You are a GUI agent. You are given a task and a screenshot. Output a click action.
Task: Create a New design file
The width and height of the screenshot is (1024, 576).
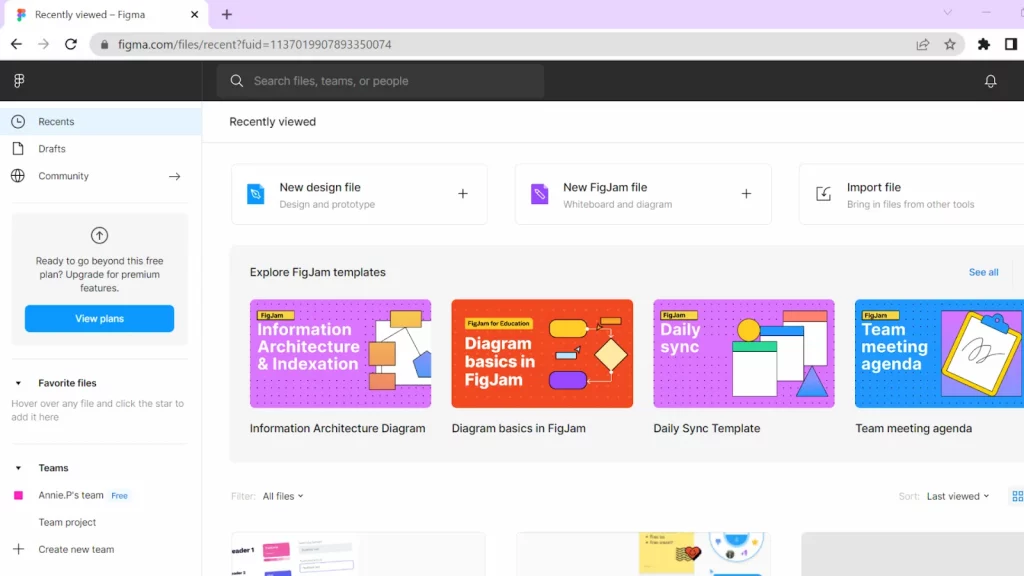[359, 194]
